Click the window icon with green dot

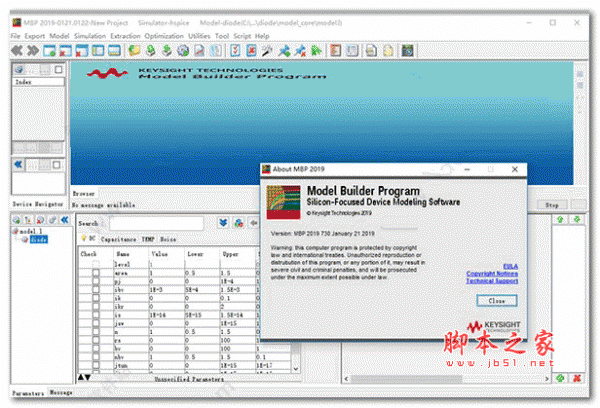[x=49, y=51]
